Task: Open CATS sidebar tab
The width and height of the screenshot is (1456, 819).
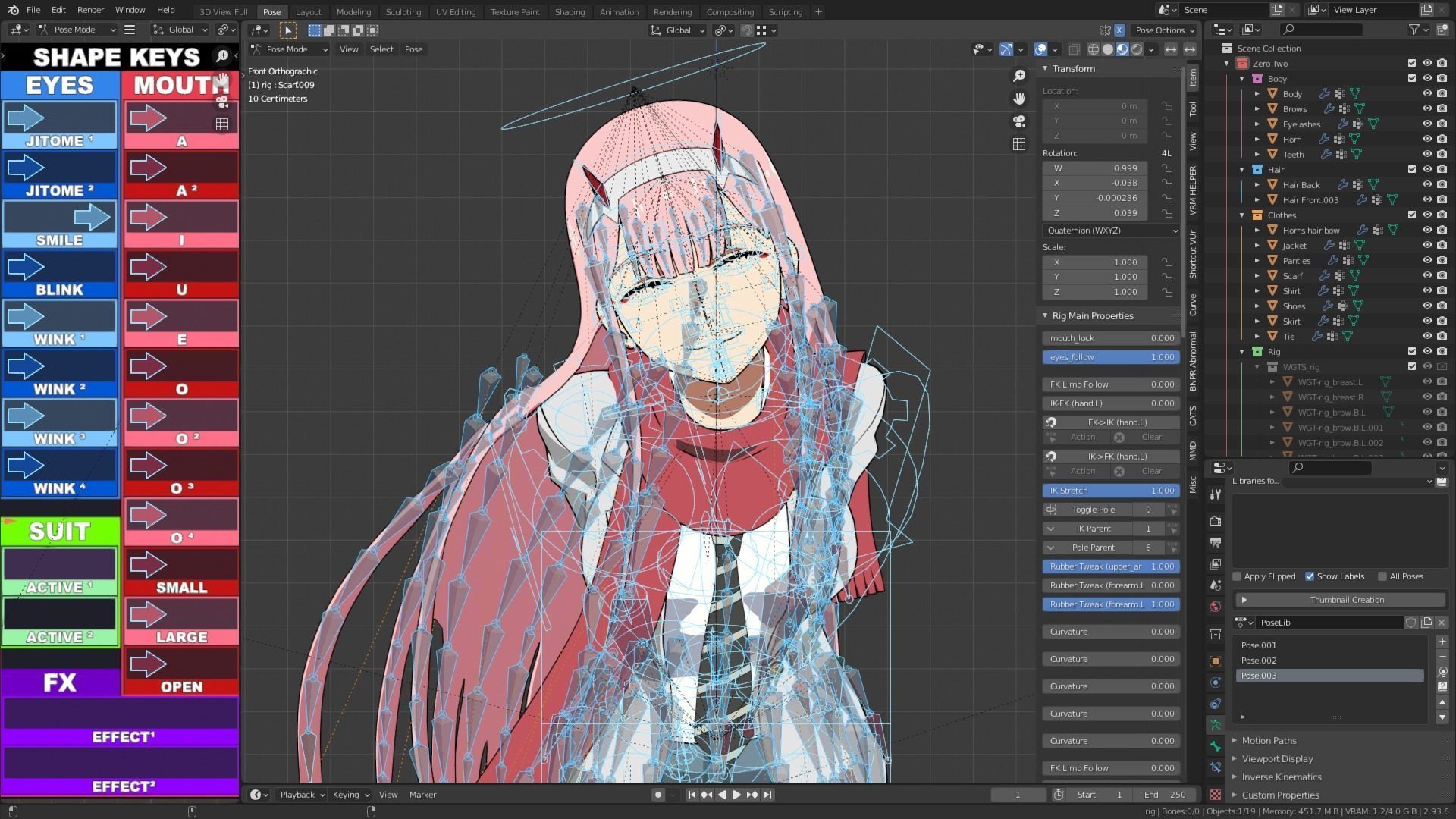Action: pos(1193,416)
